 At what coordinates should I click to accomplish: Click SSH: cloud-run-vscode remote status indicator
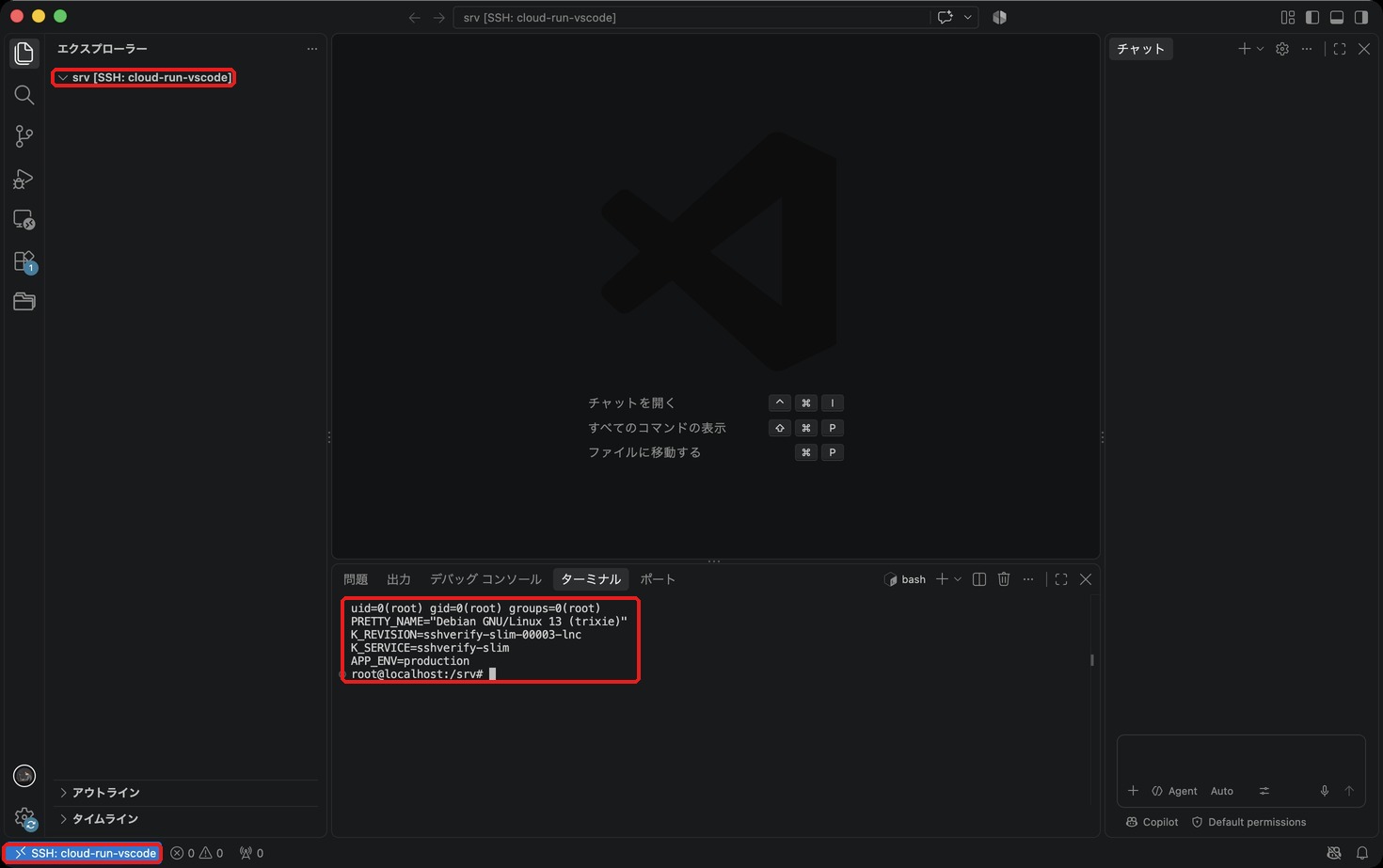coord(83,853)
